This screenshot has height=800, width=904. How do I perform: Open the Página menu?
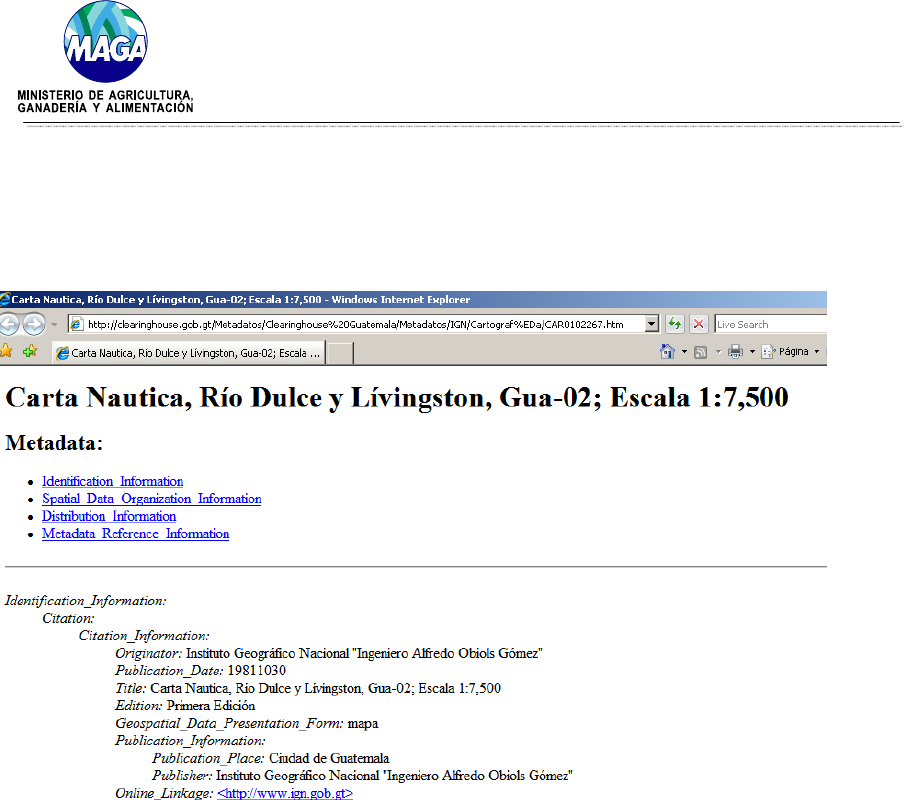(790, 352)
